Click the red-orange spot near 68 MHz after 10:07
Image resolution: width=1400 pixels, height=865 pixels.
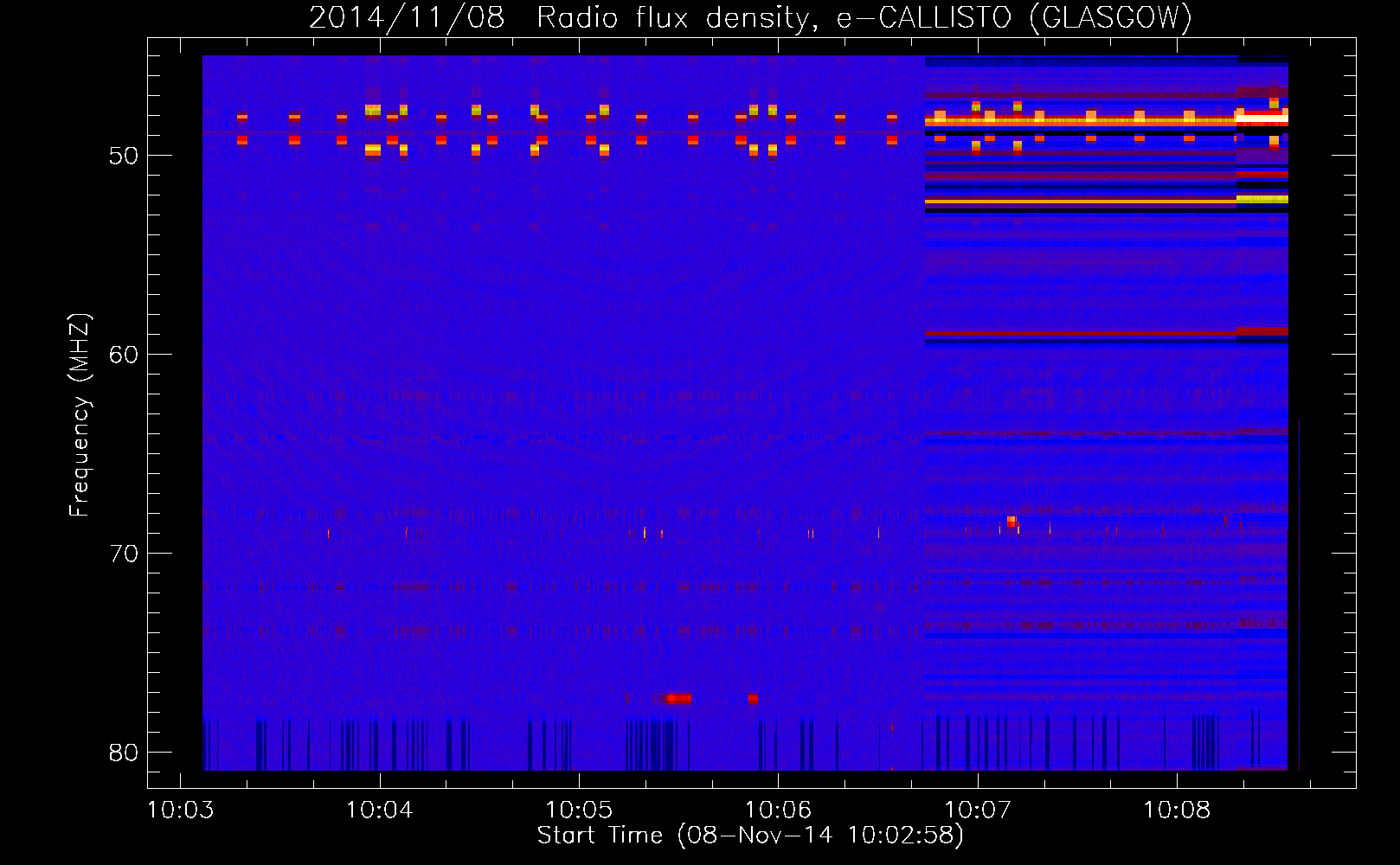(x=1011, y=522)
